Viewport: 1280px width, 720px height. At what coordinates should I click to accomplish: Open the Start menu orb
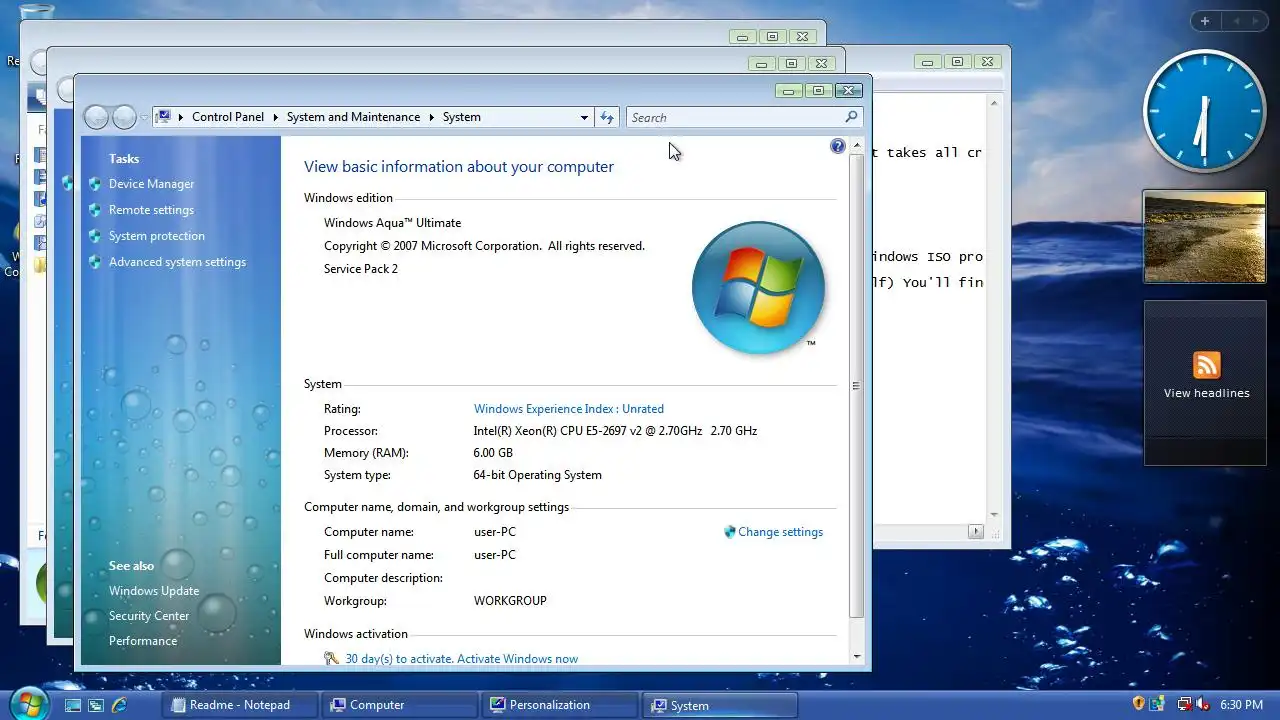click(x=28, y=704)
